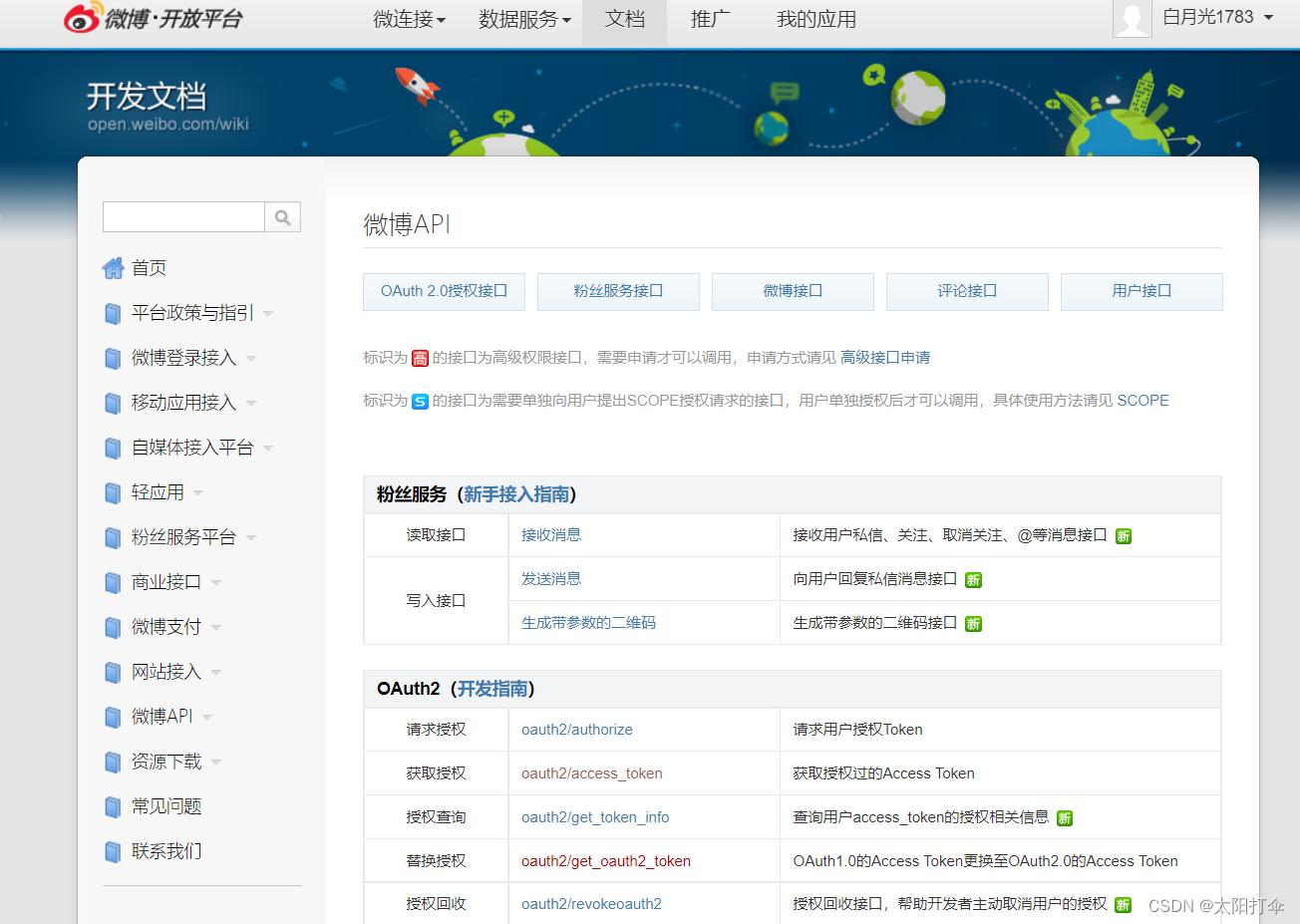This screenshot has height=924, width=1300.
Task: Click the blue S SCOPE badge icon
Action: pyautogui.click(x=420, y=401)
